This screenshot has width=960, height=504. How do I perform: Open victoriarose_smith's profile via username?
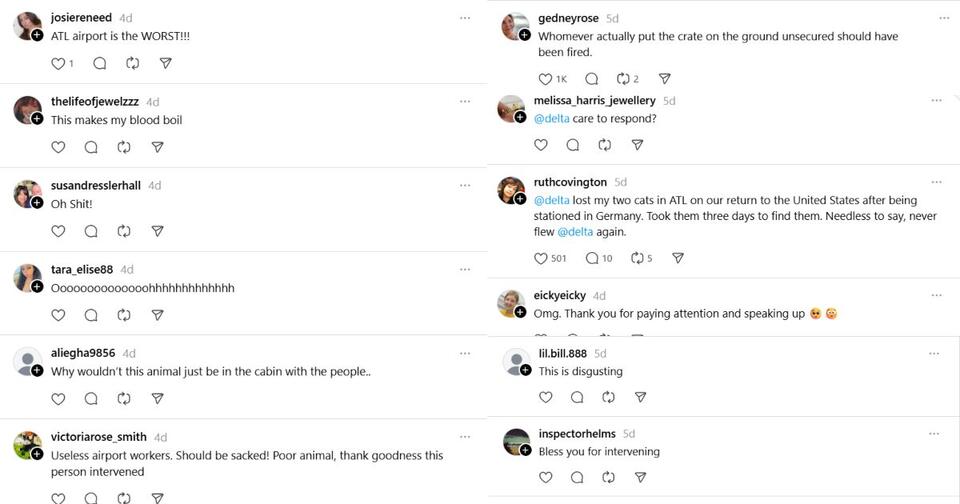99,437
